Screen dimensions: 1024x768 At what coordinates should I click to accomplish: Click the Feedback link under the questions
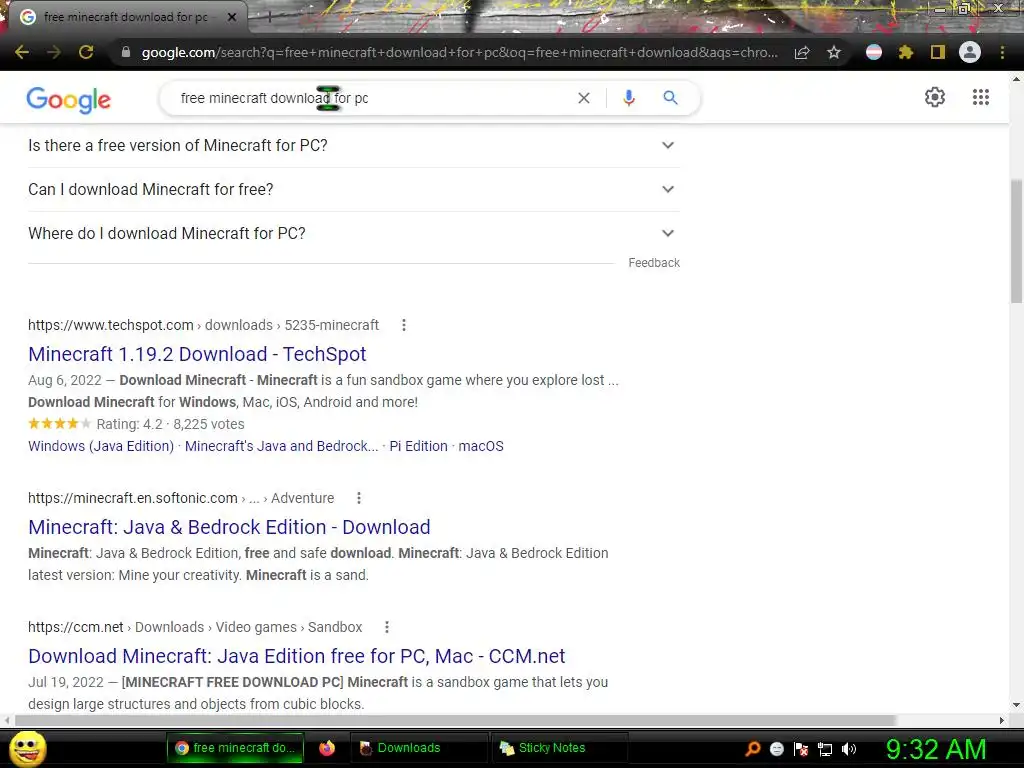tap(654, 263)
